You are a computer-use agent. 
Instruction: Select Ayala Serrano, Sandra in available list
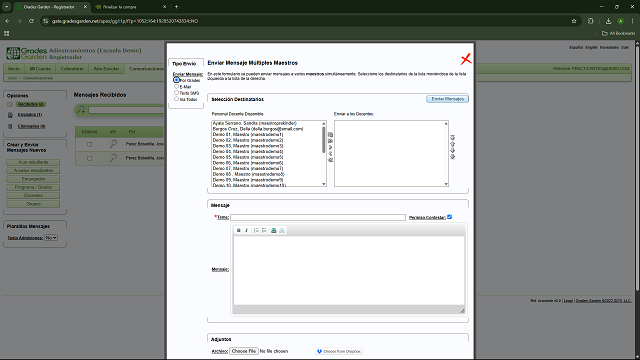pos(255,123)
